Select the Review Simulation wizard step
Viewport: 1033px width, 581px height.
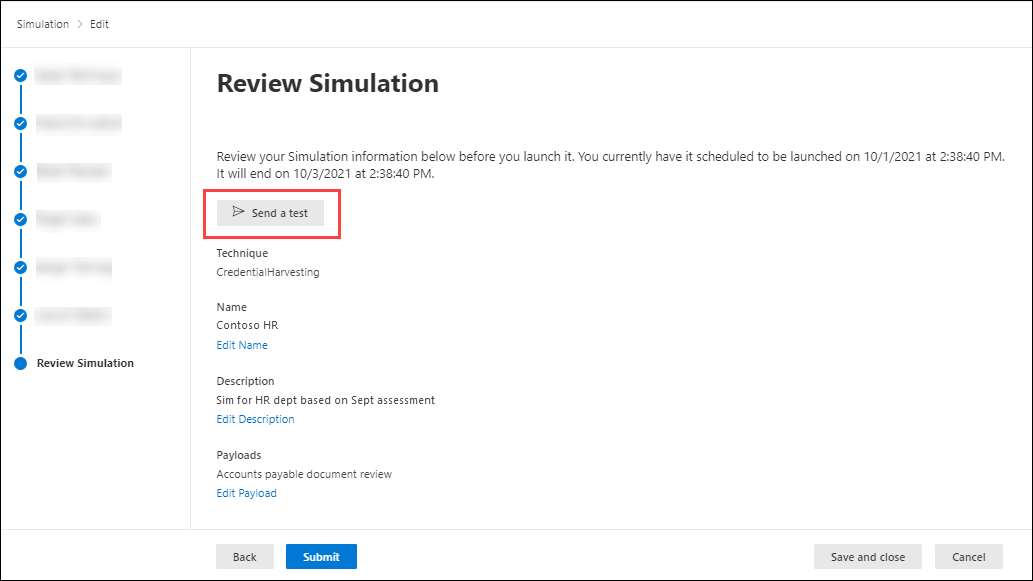(85, 363)
